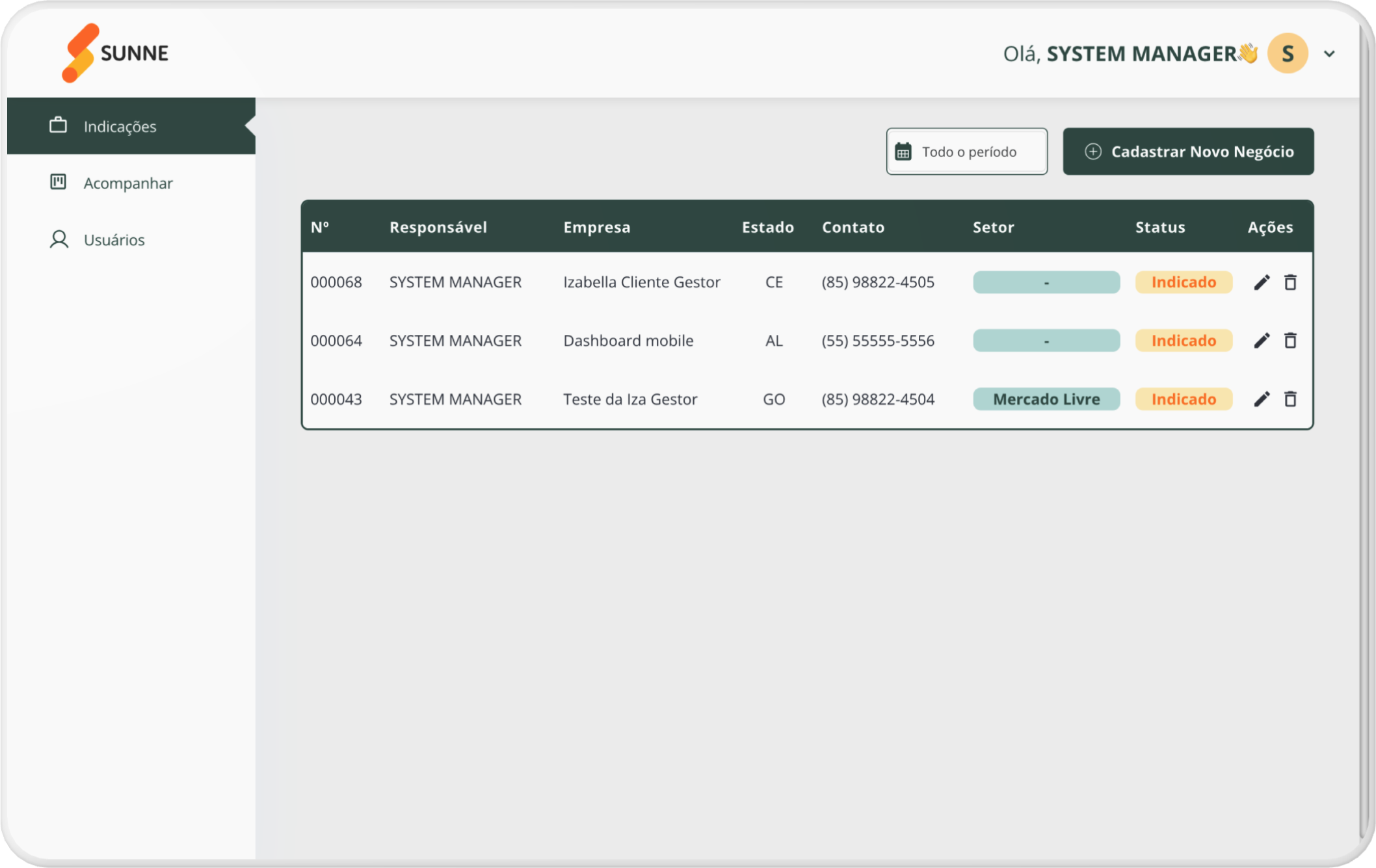Click phone (55) 55555-5556
This screenshot has width=1376, height=868.
(x=878, y=341)
